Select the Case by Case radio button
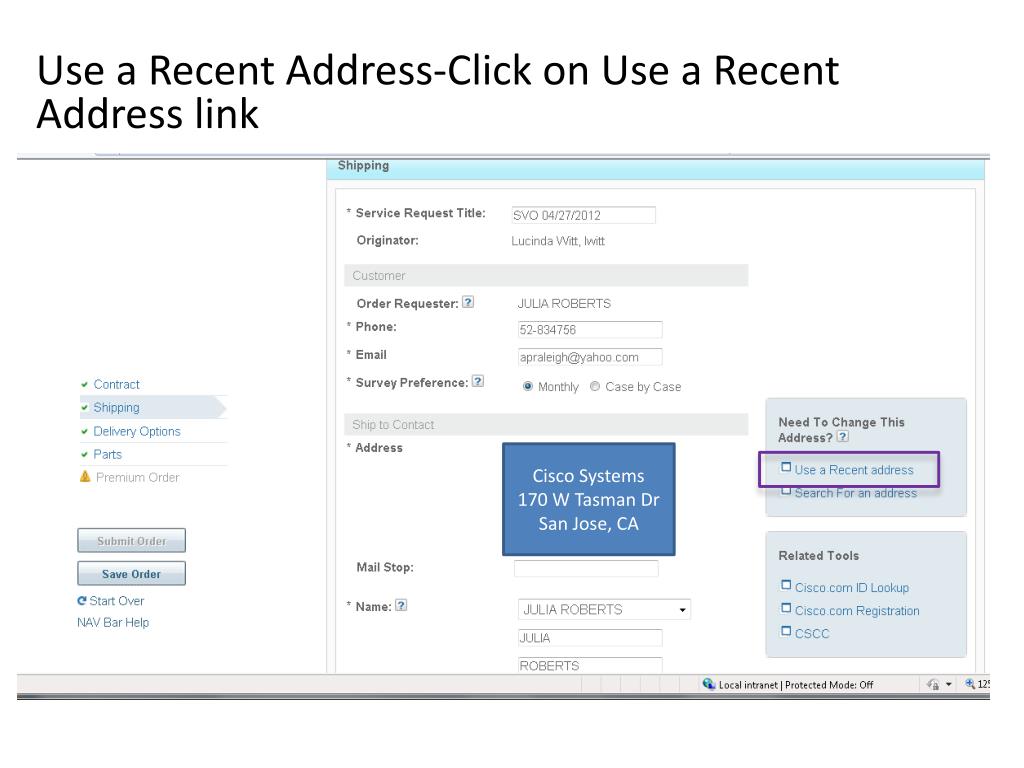1024x768 pixels. (x=595, y=386)
